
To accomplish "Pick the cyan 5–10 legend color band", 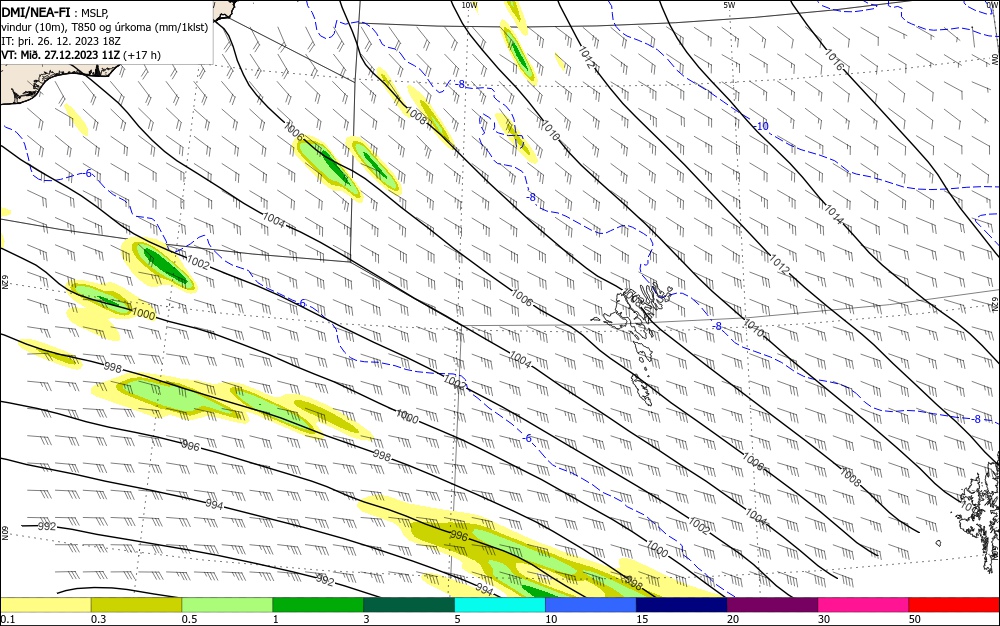I will pos(500,605).
